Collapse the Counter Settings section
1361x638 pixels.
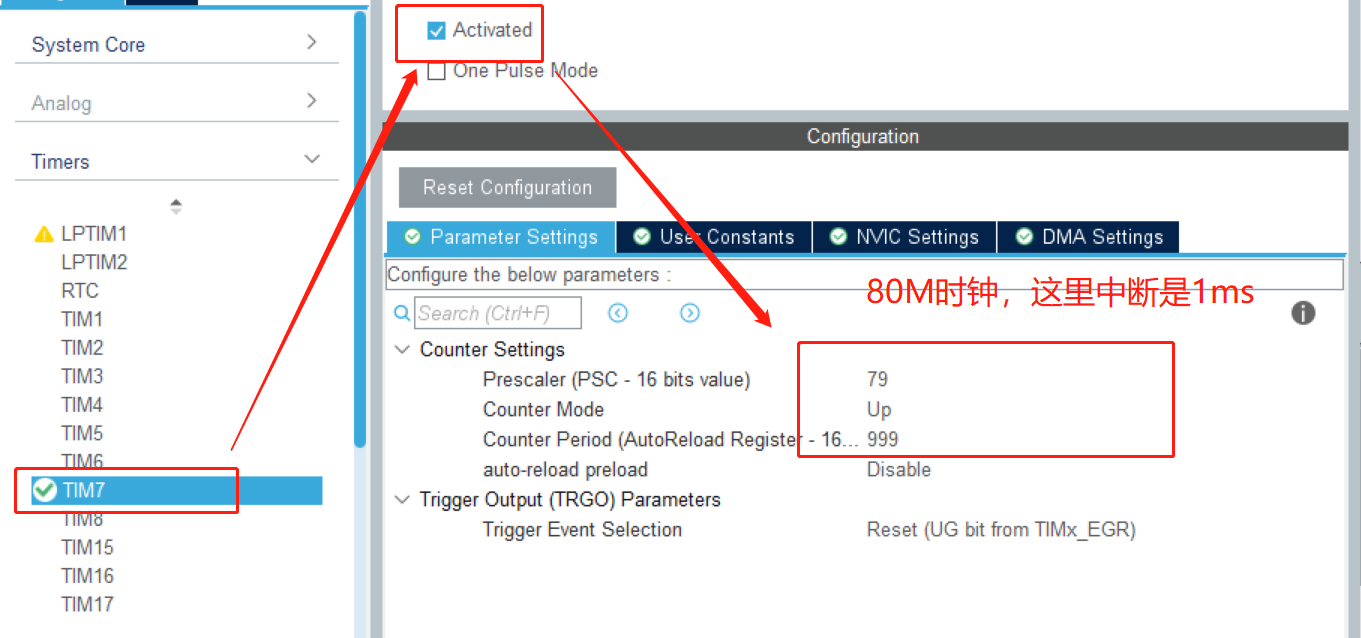coord(402,350)
